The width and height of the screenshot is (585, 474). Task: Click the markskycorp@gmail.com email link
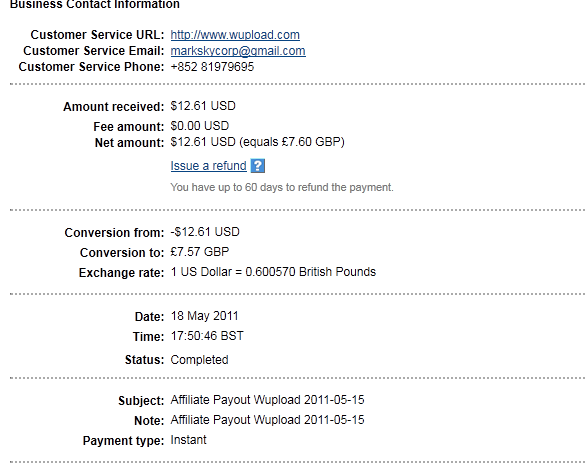click(238, 51)
